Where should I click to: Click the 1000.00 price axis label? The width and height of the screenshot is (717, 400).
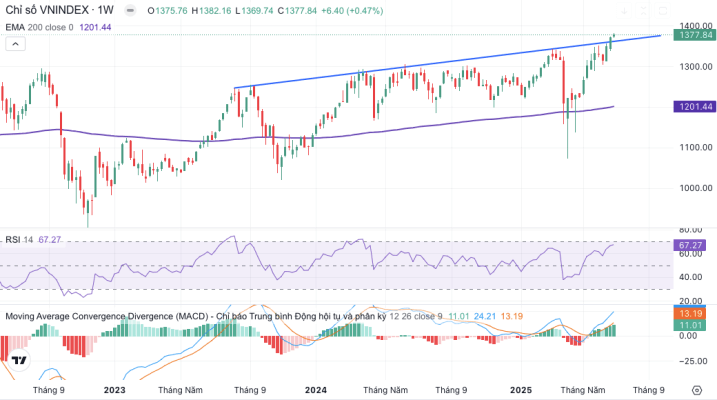click(696, 188)
